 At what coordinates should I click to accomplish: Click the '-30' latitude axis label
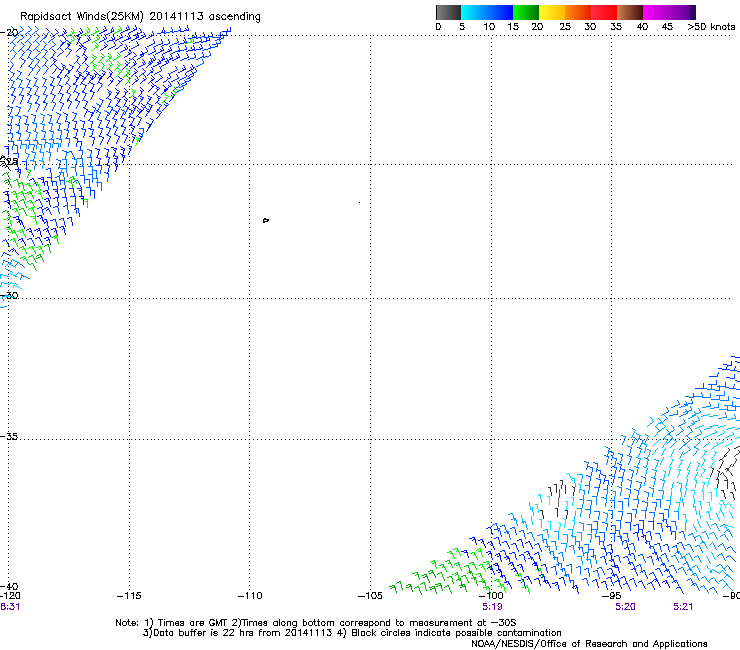pyautogui.click(x=9, y=295)
